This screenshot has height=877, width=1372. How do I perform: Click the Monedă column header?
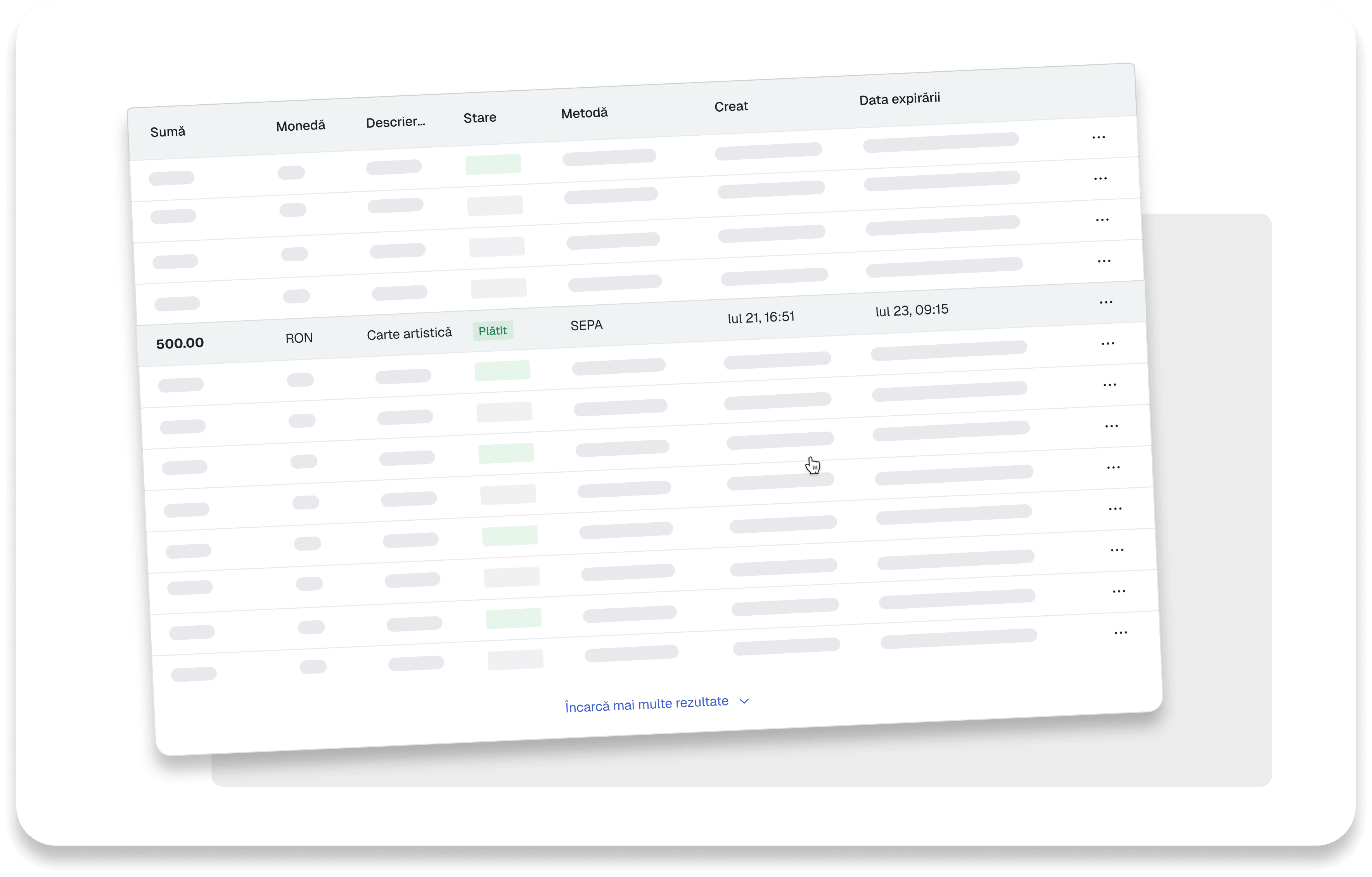click(x=300, y=126)
